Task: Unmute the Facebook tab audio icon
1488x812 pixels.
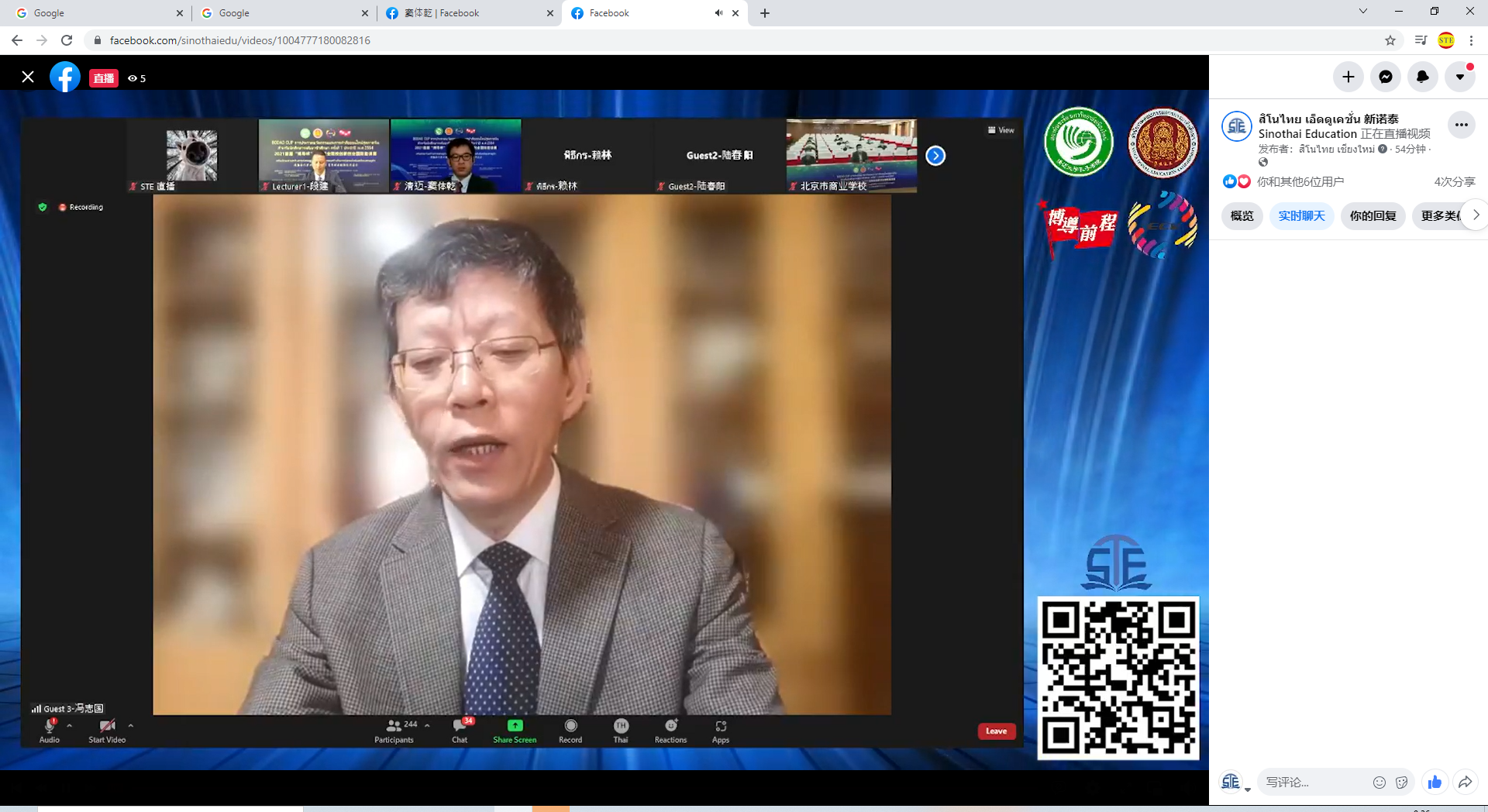Action: (x=718, y=13)
